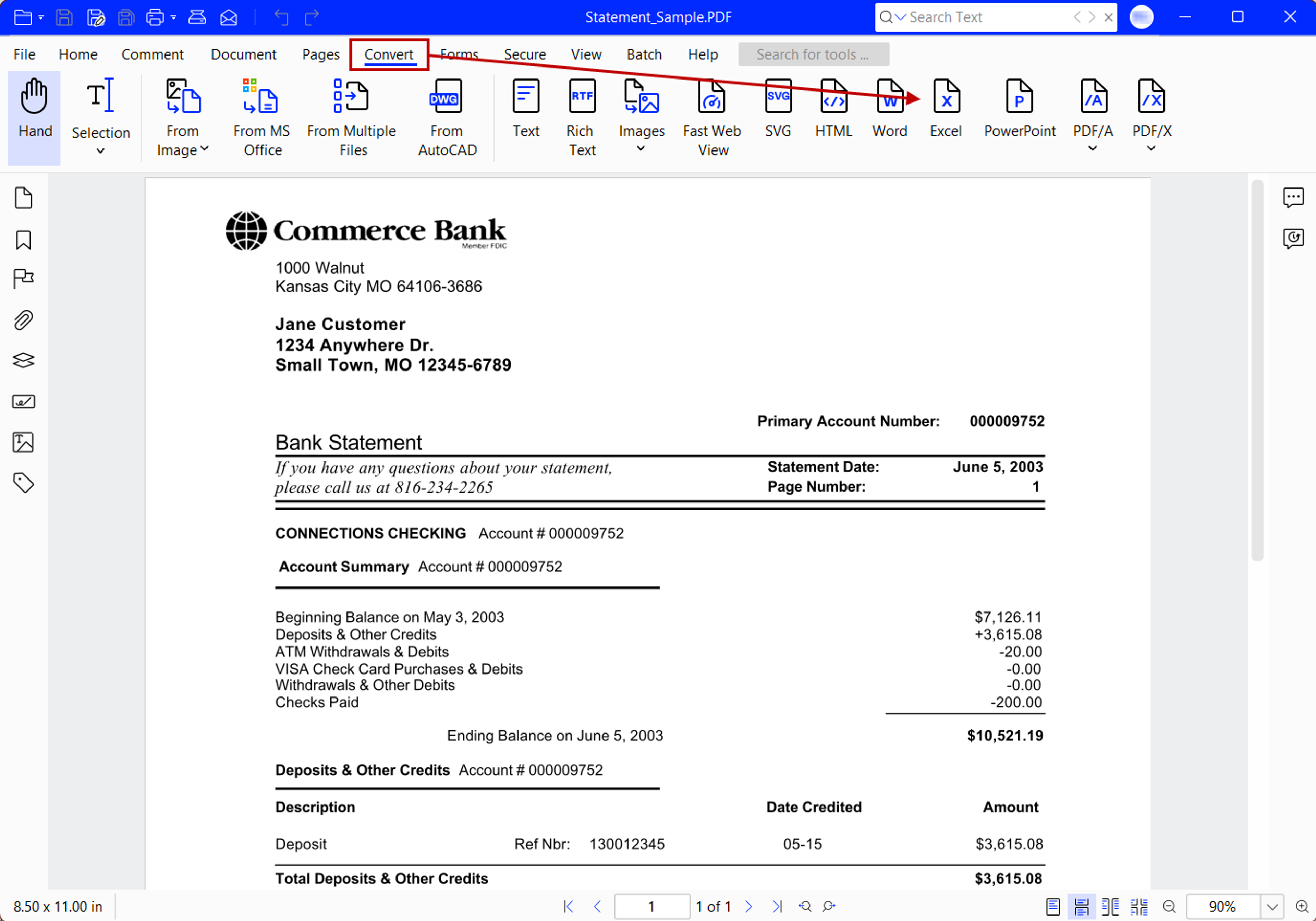Open the Tags sidebar panel
This screenshot has width=1316, height=921.
pyautogui.click(x=24, y=483)
